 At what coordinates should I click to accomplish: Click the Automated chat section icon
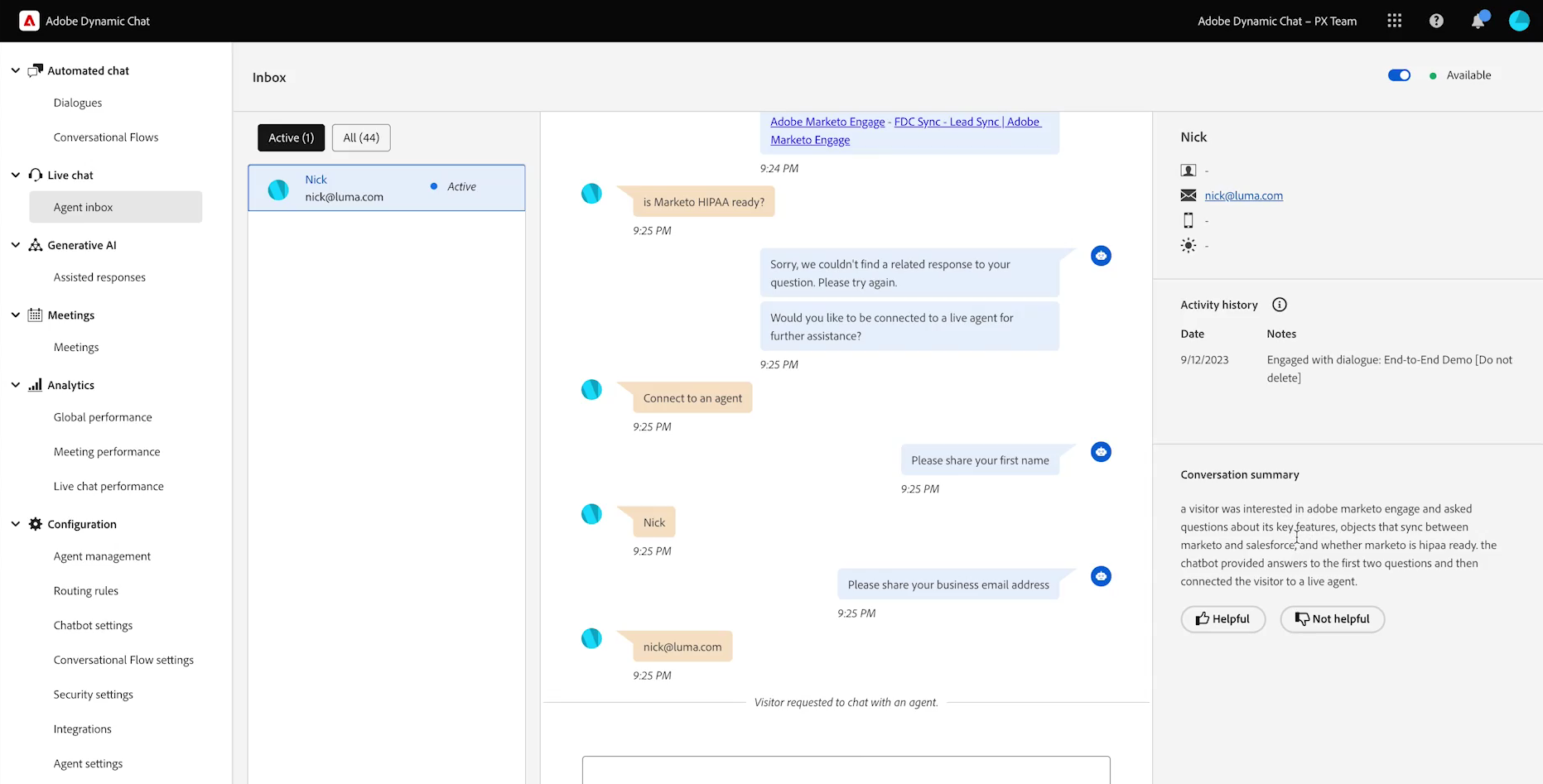click(x=35, y=70)
